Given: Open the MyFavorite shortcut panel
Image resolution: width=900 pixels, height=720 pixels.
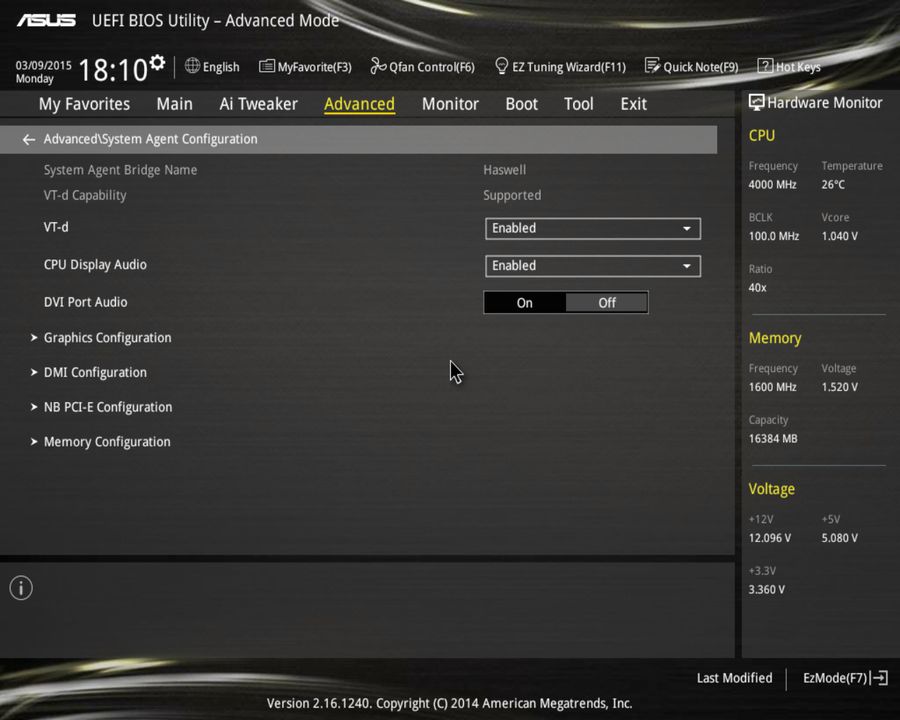Looking at the screenshot, I should [x=305, y=66].
